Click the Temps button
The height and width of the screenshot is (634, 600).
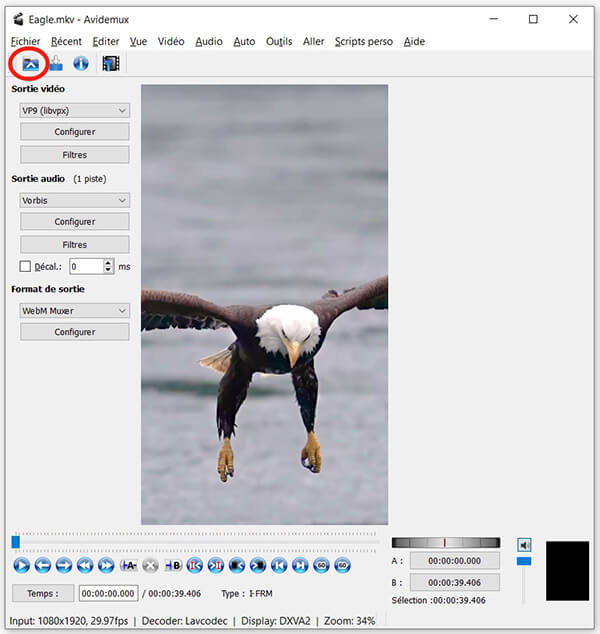(42, 593)
